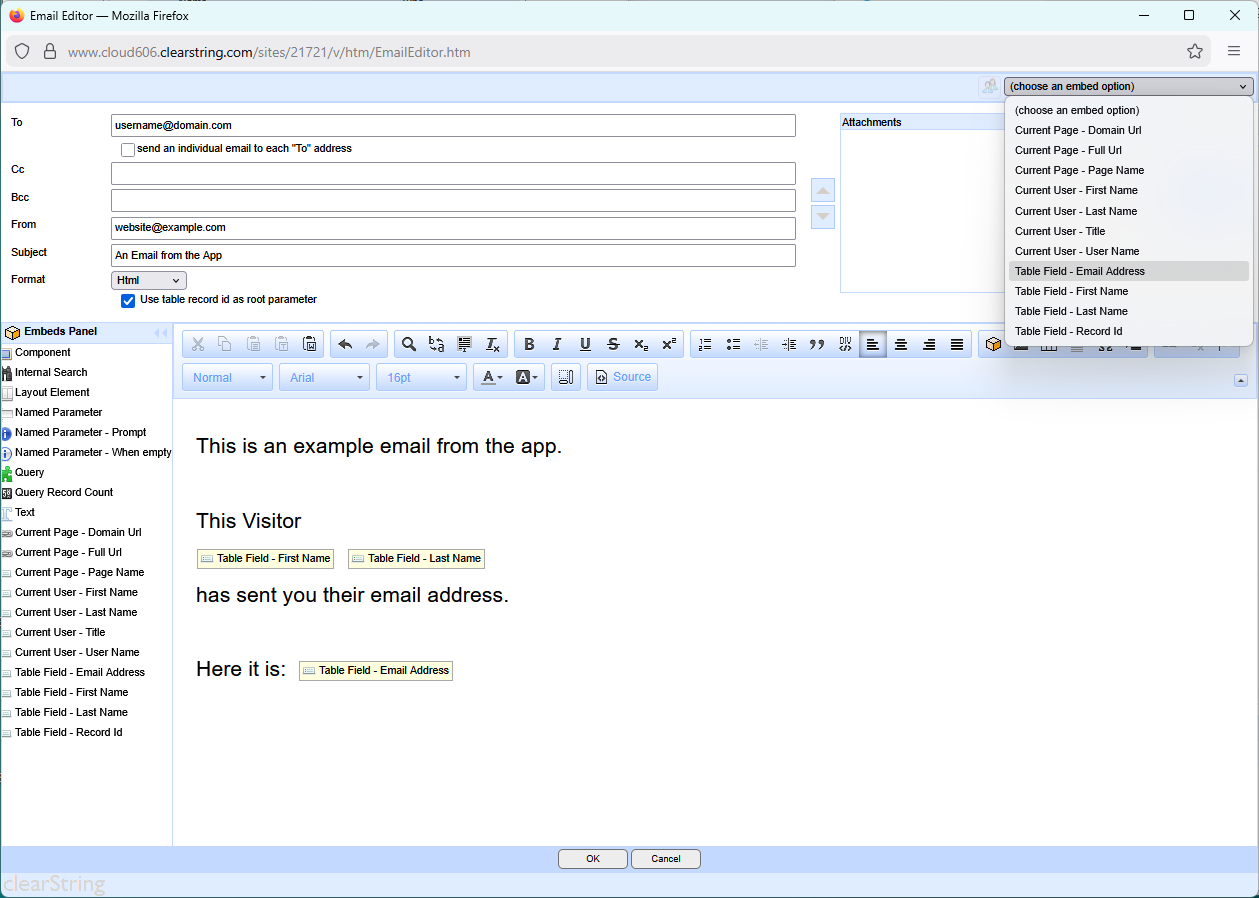Click the remove format icon

click(x=493, y=344)
